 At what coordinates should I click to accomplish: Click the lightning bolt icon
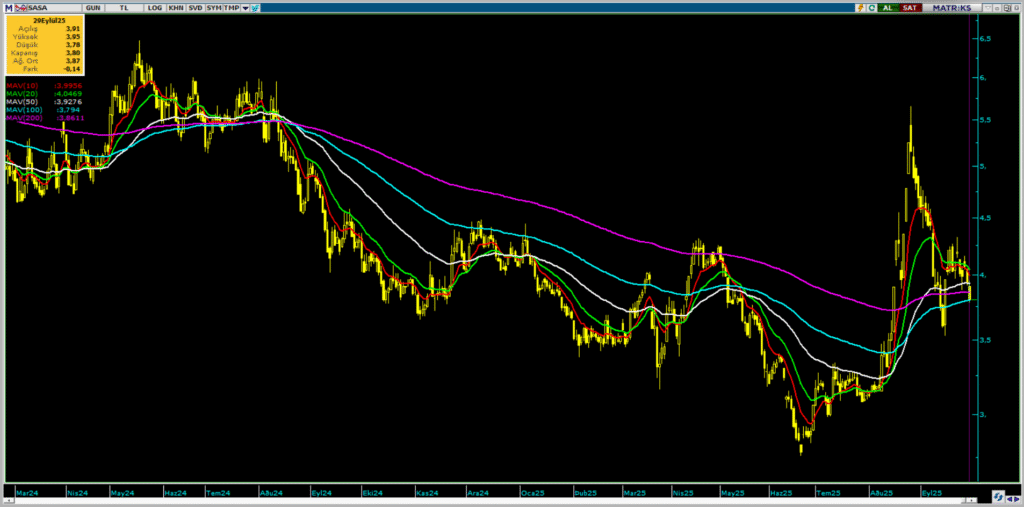pyautogui.click(x=861, y=7)
